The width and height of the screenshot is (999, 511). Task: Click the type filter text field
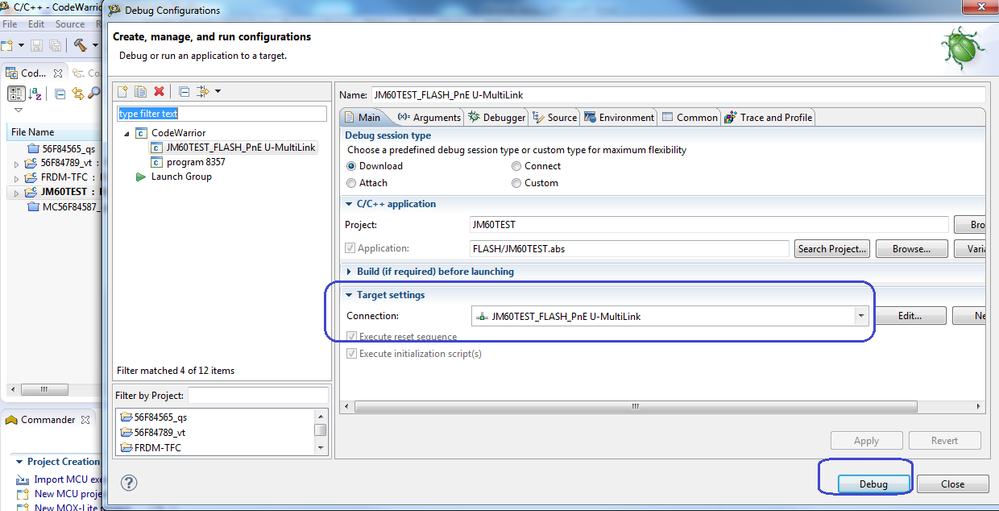point(221,114)
